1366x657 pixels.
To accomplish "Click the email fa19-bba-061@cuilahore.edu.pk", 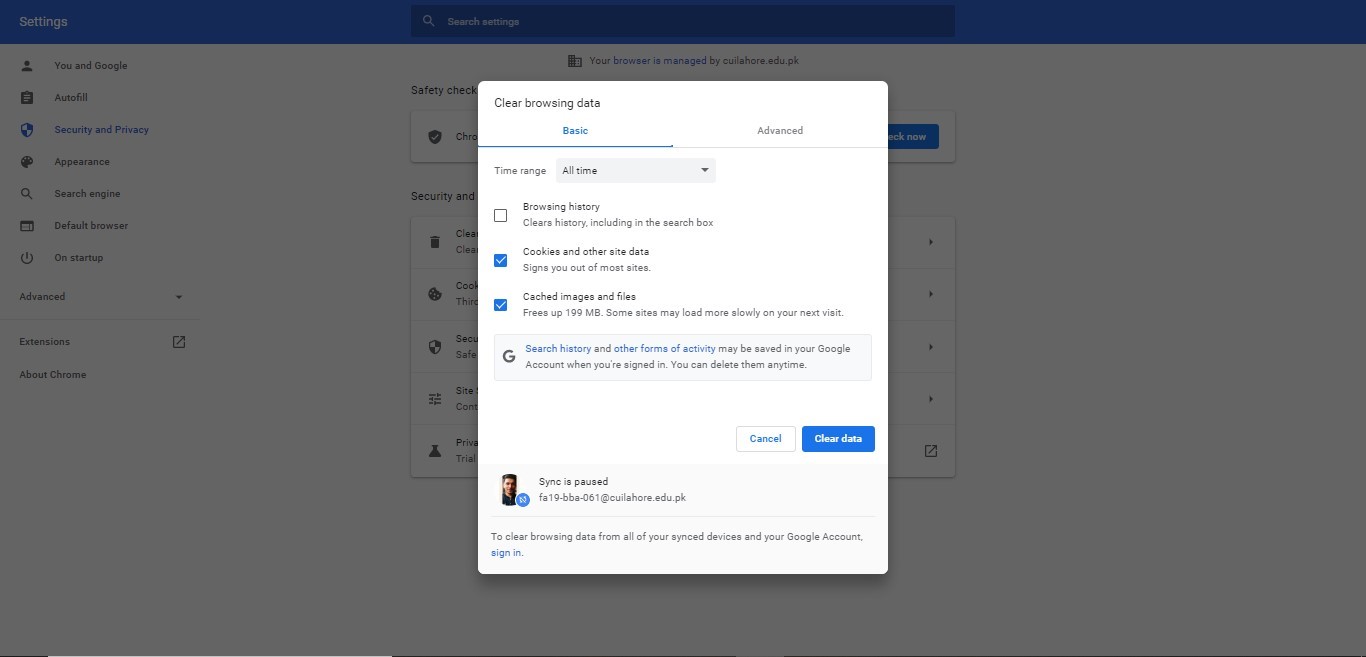I will click(x=612, y=498).
